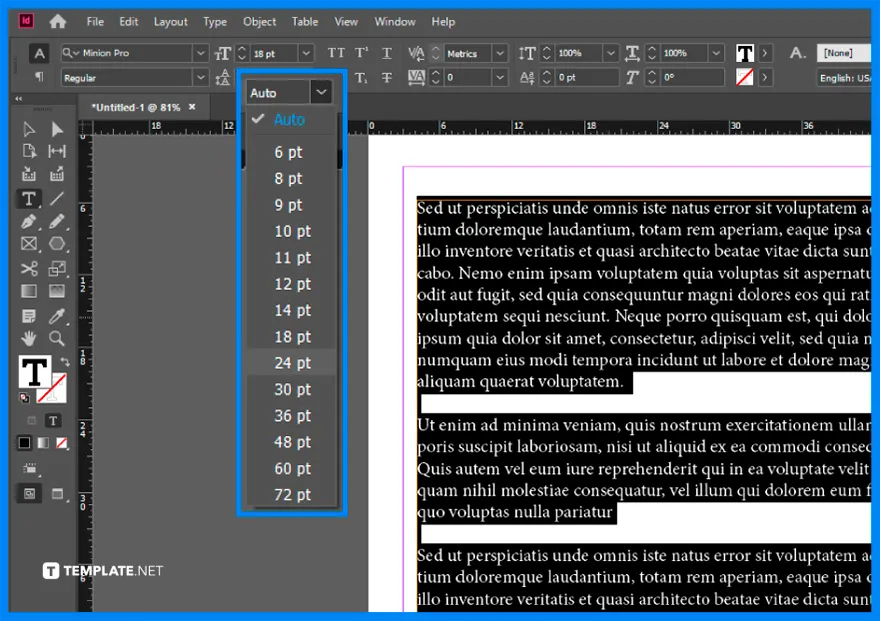Open the kerning Metrics dropdown
The image size is (880, 621).
(x=499, y=53)
